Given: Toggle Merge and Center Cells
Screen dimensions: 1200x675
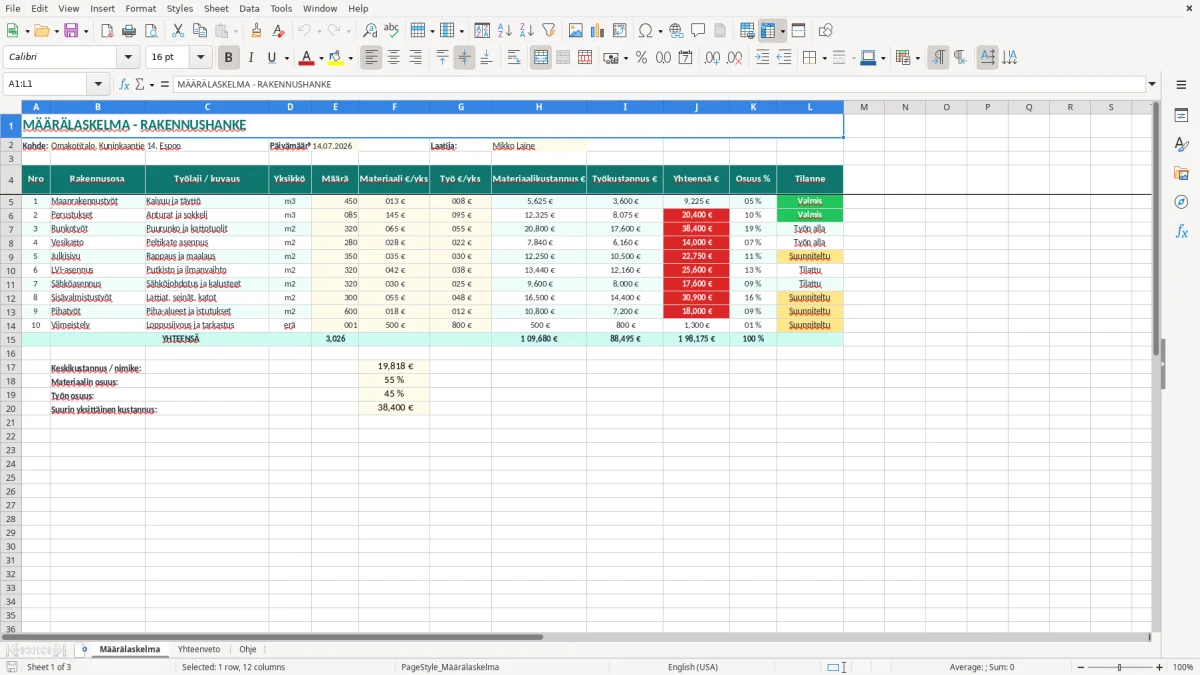Looking at the screenshot, I should (541, 58).
